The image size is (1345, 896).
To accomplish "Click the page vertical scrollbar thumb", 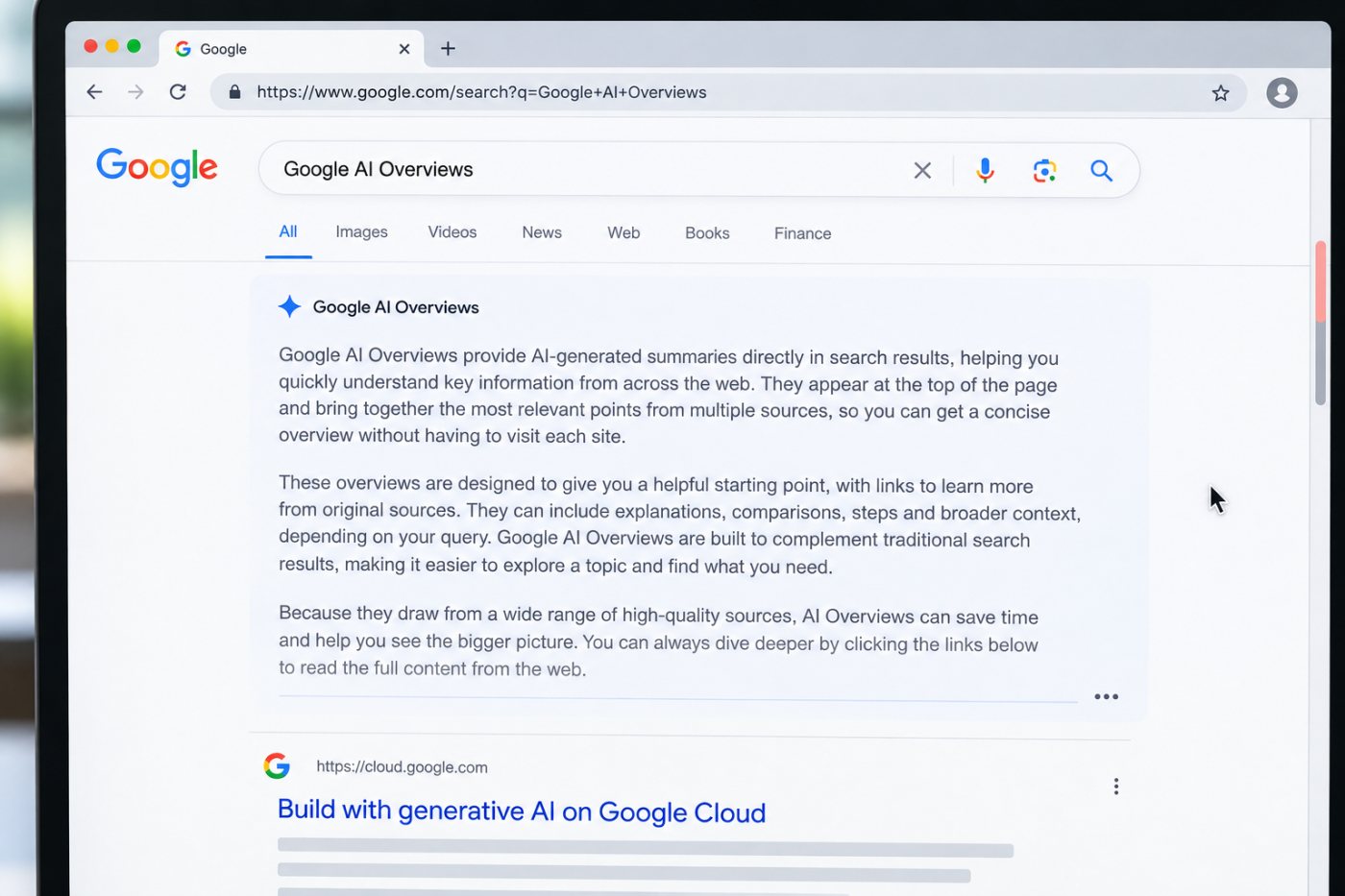I will click(1321, 324).
